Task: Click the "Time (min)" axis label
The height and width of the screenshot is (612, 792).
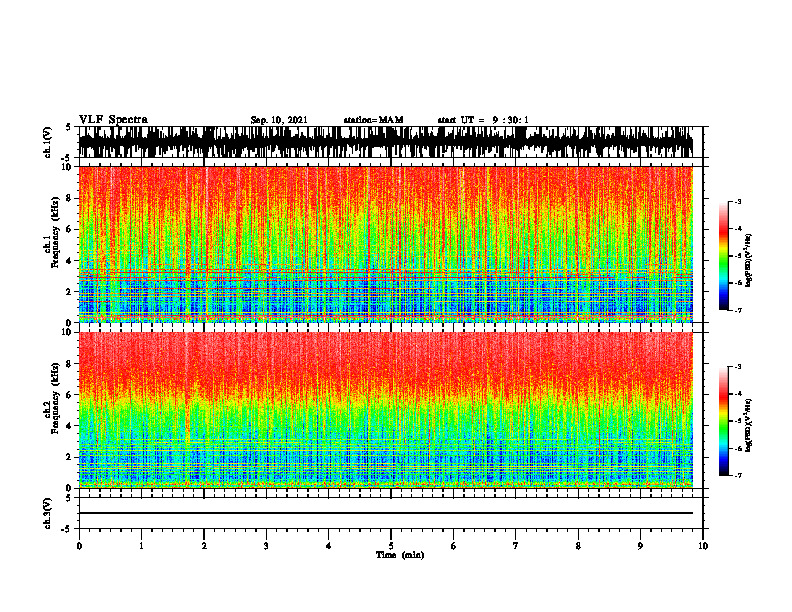Action: click(x=400, y=555)
